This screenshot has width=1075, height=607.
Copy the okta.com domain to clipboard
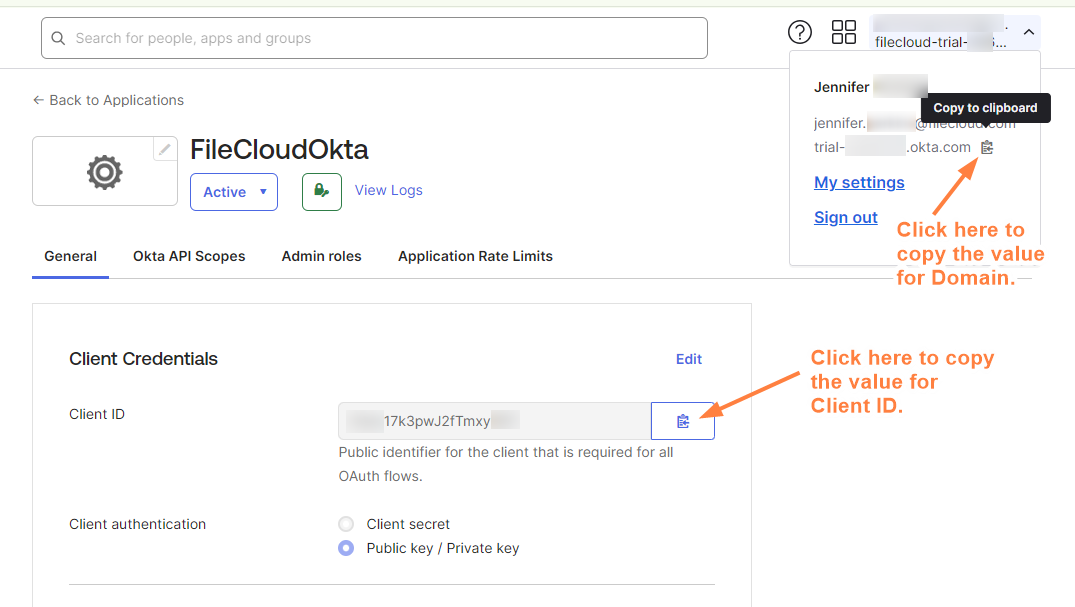pyautogui.click(x=987, y=148)
